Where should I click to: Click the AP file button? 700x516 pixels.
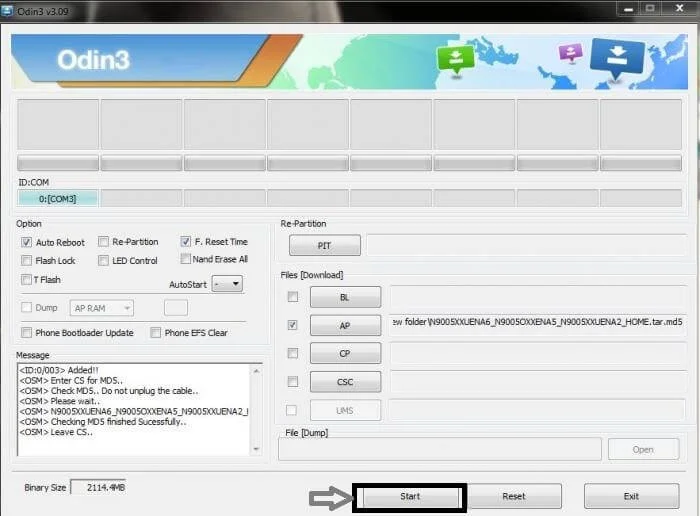point(345,325)
